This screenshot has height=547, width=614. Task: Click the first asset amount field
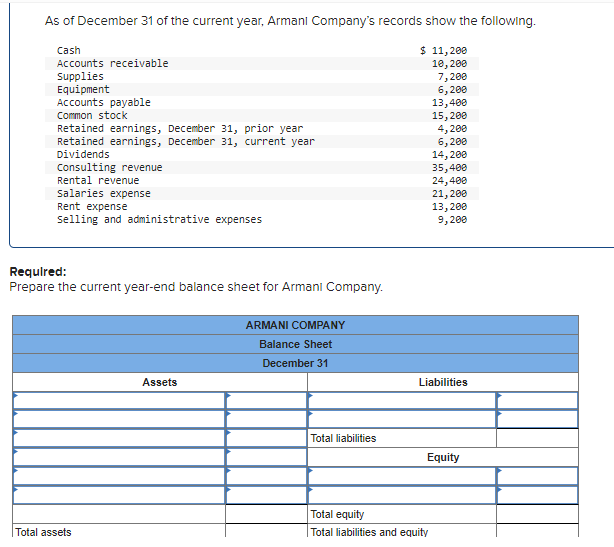[266, 401]
